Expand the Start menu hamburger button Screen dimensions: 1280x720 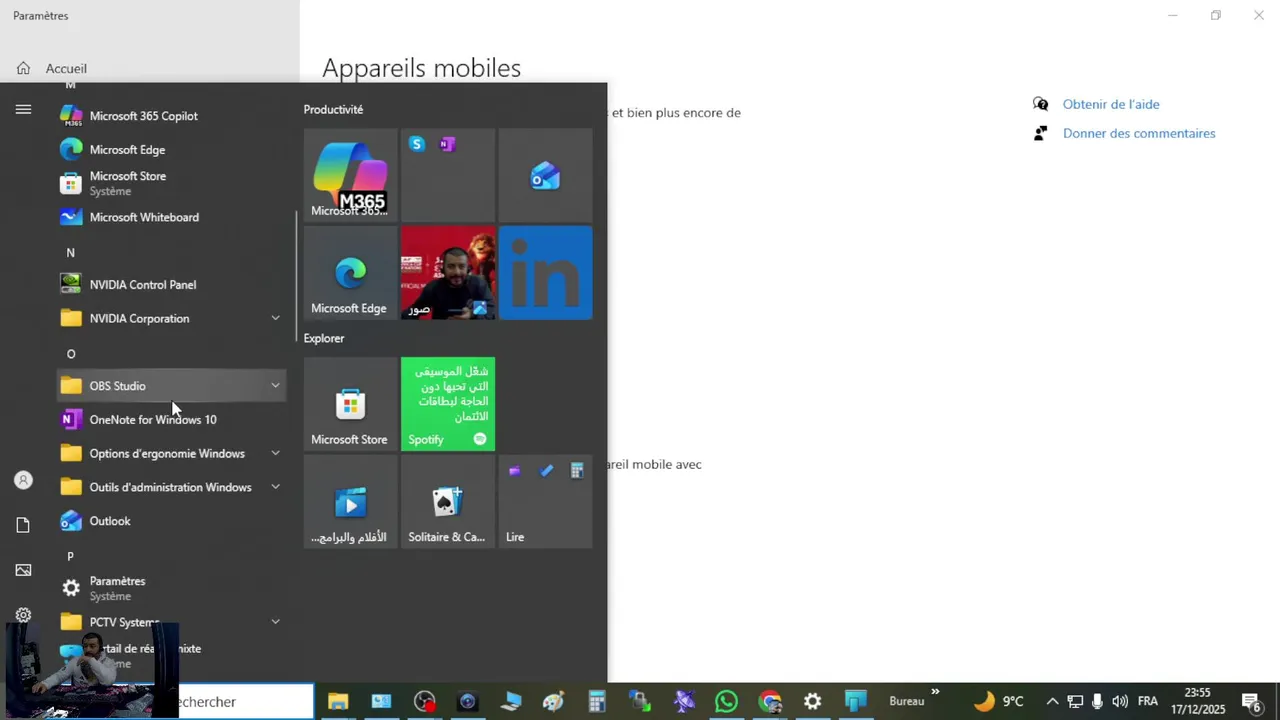[x=23, y=110]
